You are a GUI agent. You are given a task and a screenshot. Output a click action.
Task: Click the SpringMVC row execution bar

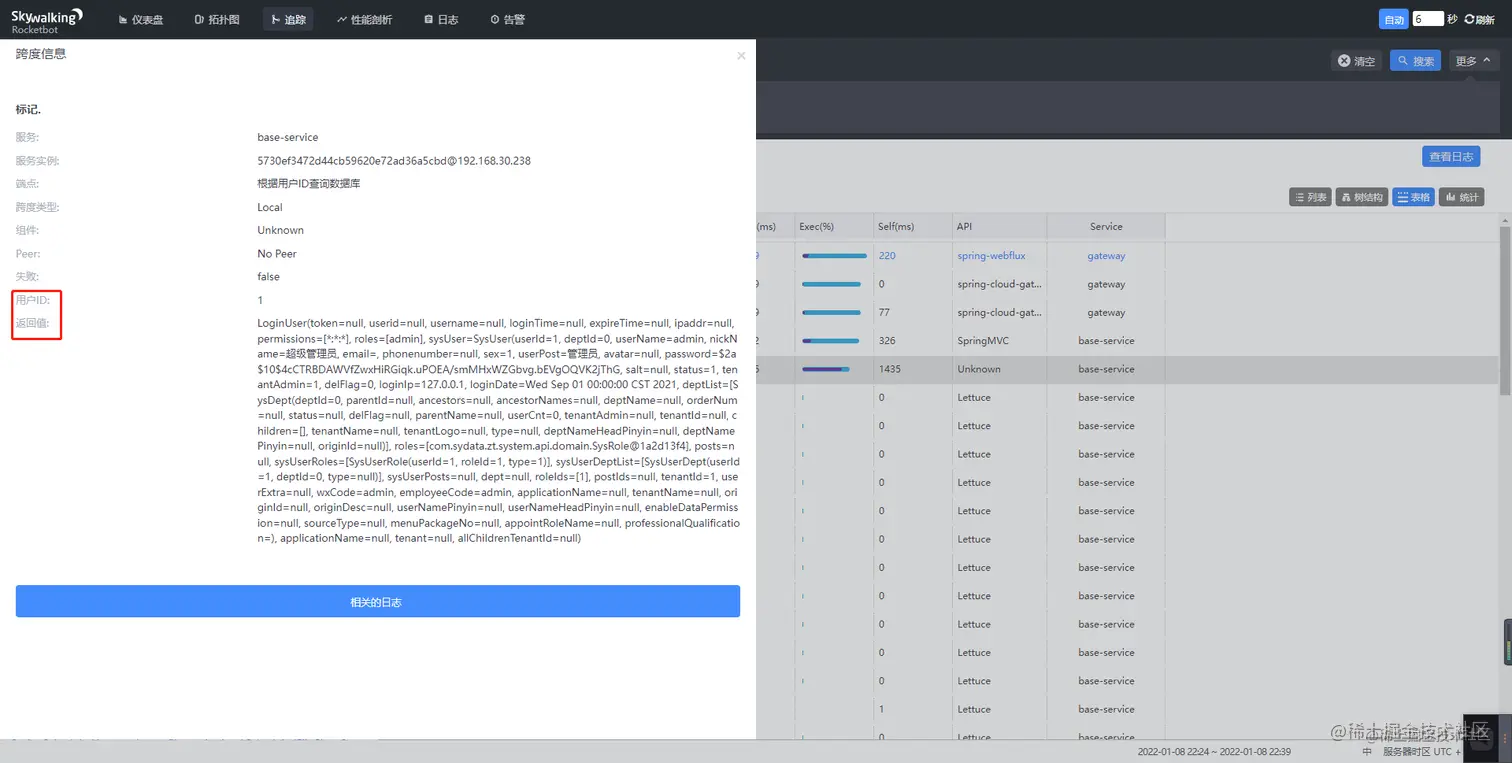click(x=831, y=341)
